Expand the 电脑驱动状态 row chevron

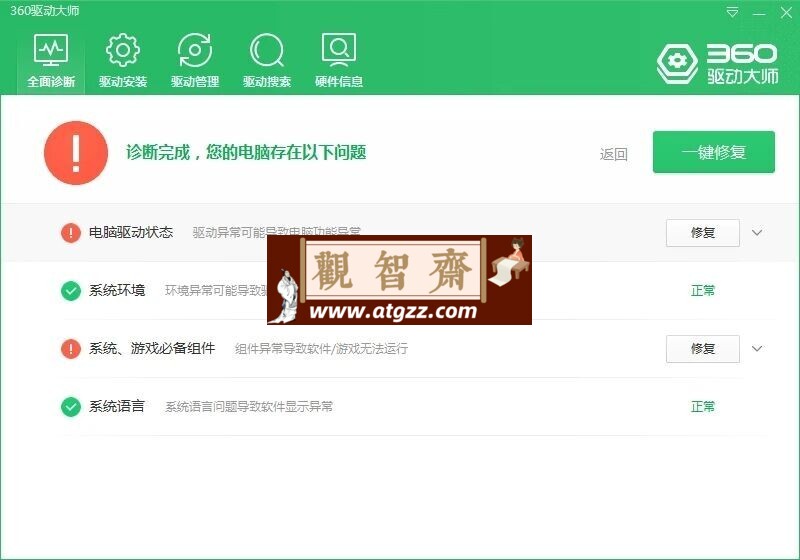757,233
